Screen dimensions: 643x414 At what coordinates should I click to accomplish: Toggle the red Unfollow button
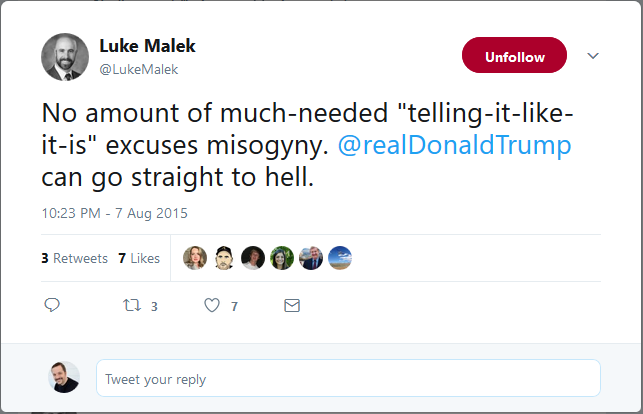pos(514,55)
